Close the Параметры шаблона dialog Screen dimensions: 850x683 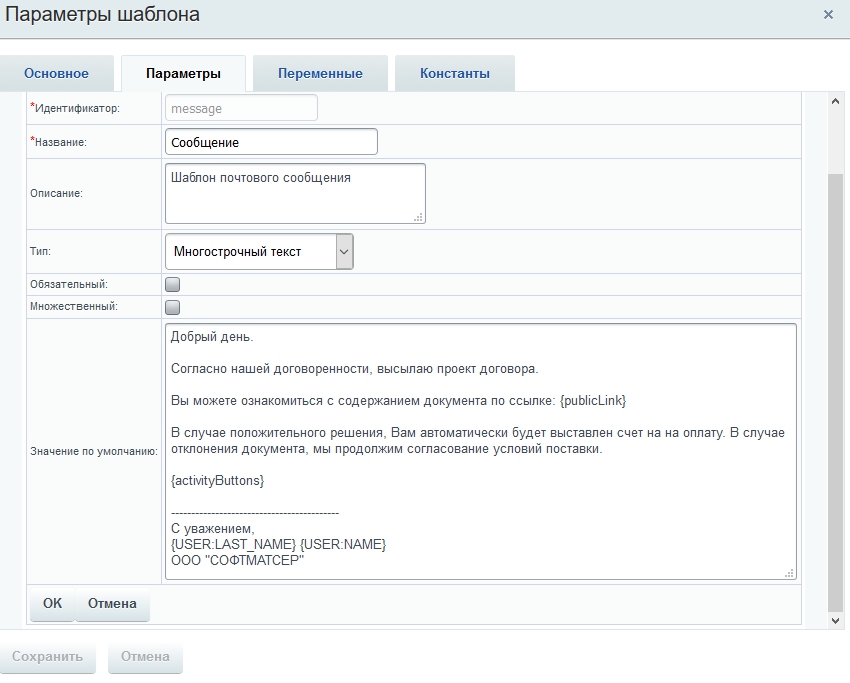tap(828, 15)
